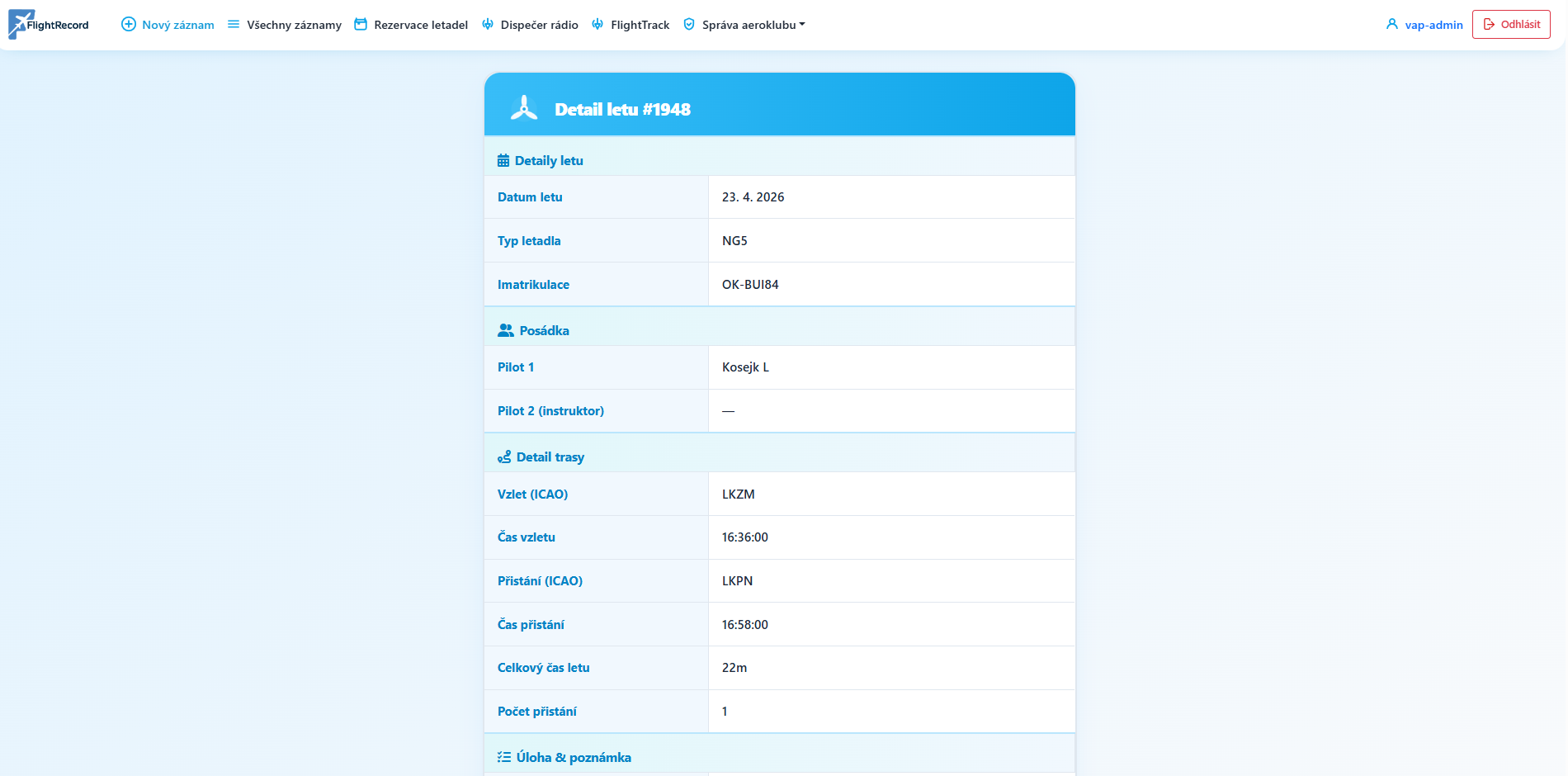Click the Čas vzletu label
Viewport: 1568px width, 776px height.
pyautogui.click(x=527, y=537)
